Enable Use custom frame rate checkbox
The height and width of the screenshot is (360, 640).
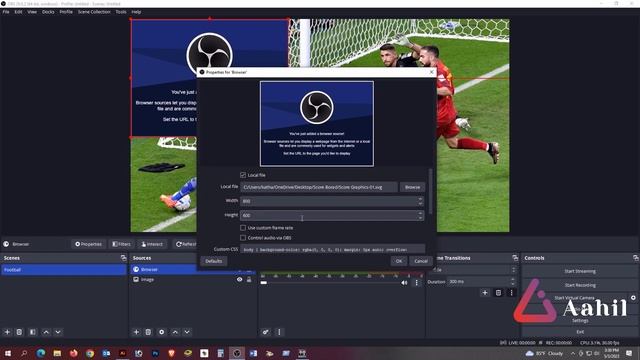click(x=243, y=228)
